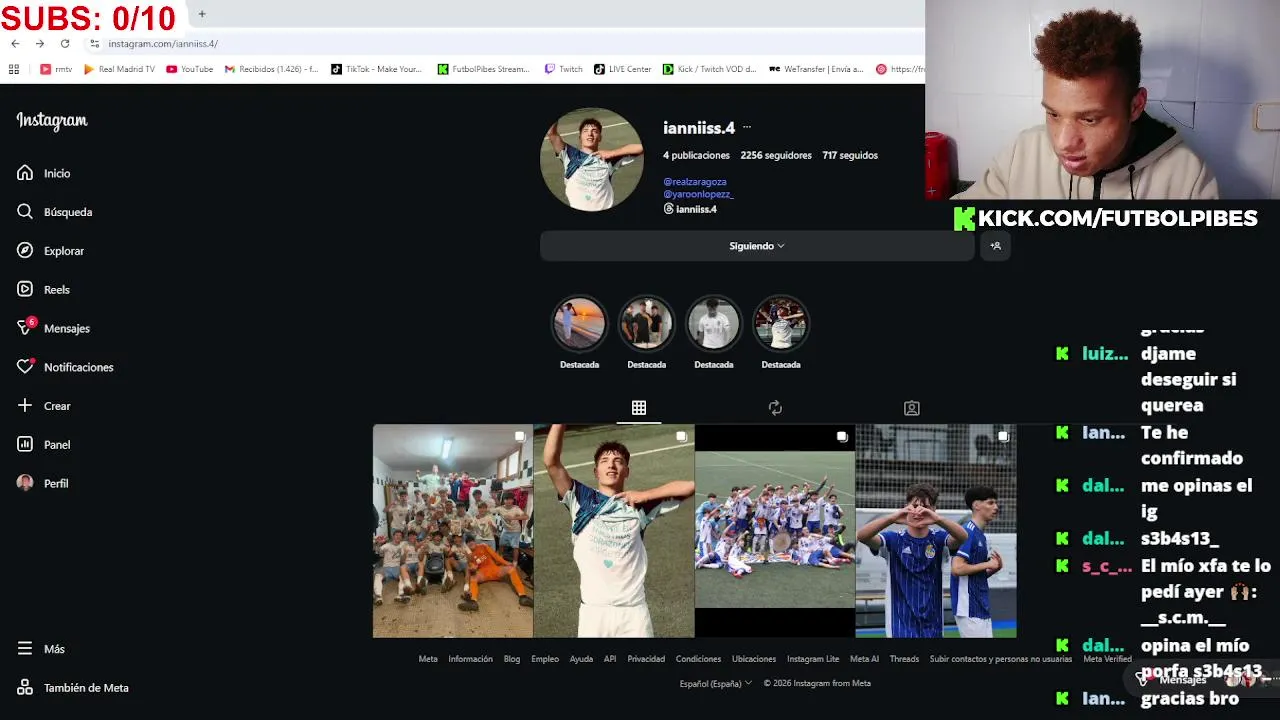Open the Panel dashboard
Screen dimensions: 1280x720
click(44, 445)
